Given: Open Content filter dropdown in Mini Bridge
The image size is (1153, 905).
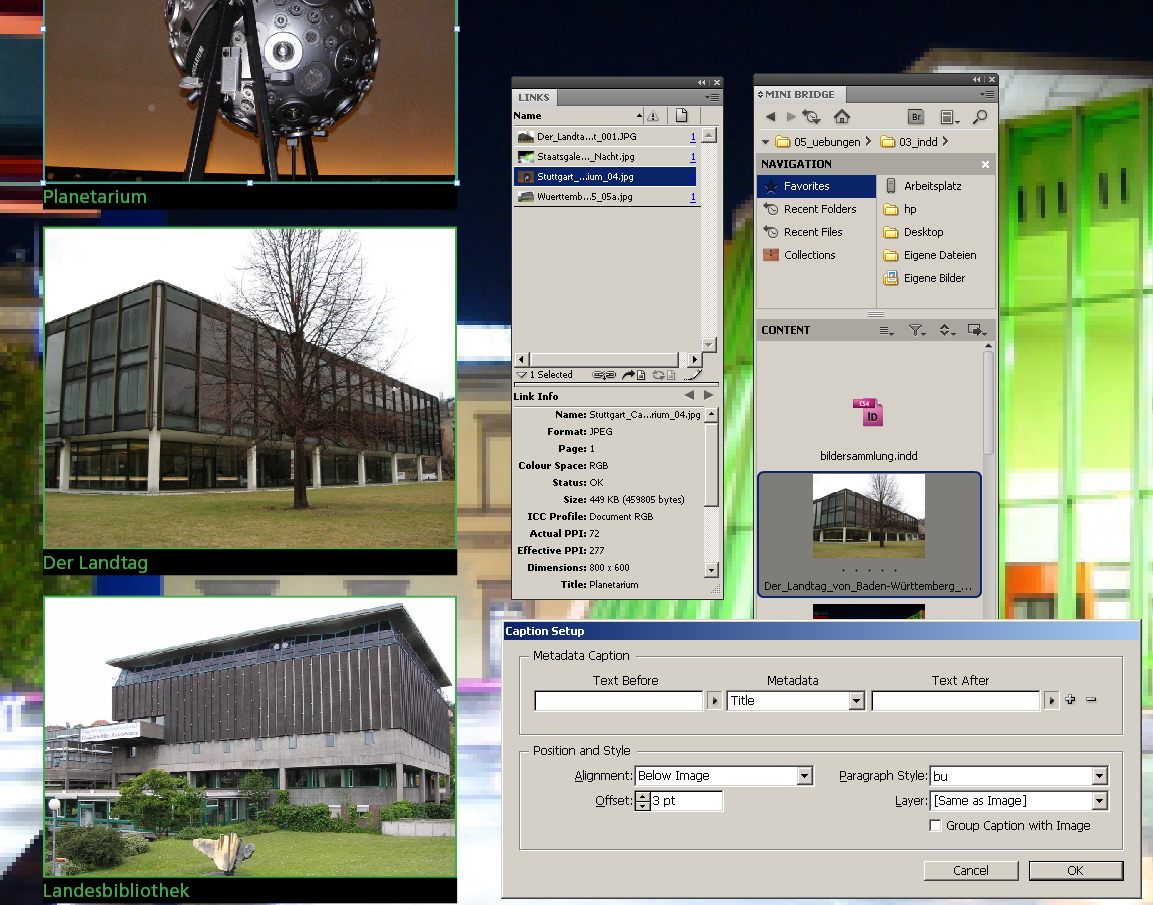Looking at the screenshot, I should pos(916,331).
